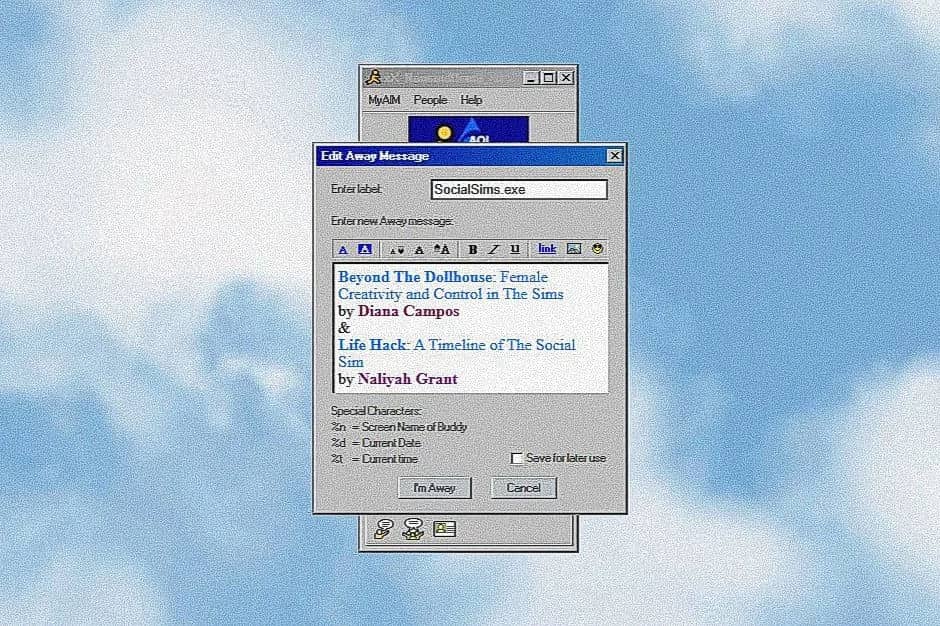Insert a hyperlink with link button
Screen dimensions: 940x626
click(x=547, y=249)
